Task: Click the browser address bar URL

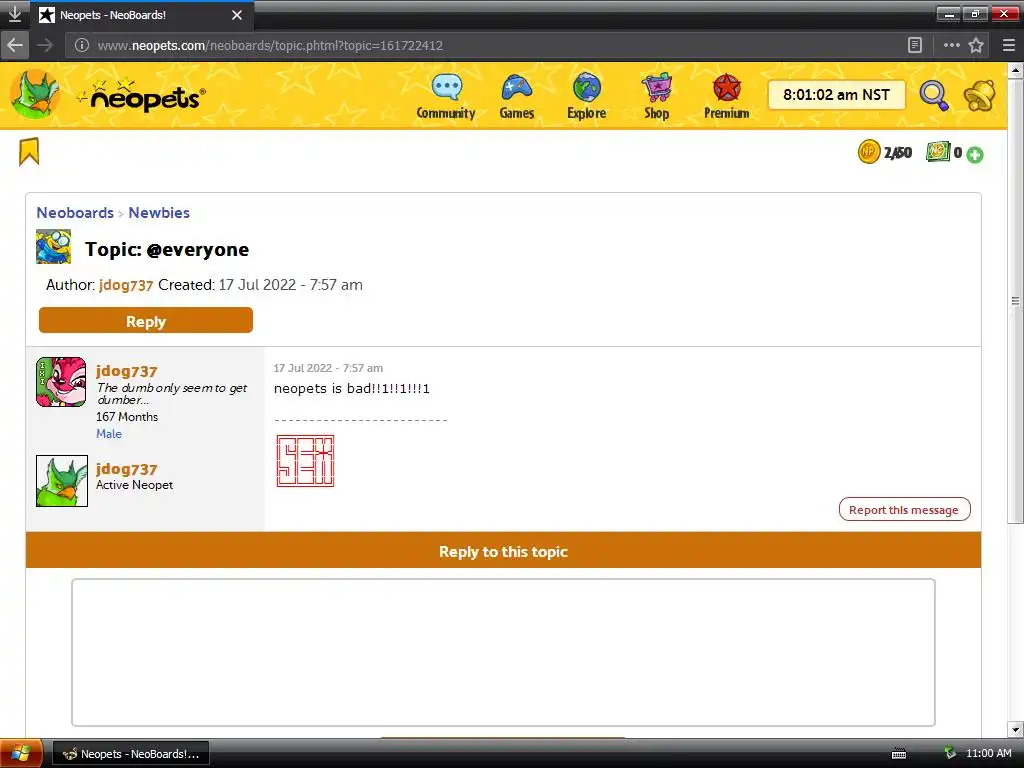Action: (270, 45)
